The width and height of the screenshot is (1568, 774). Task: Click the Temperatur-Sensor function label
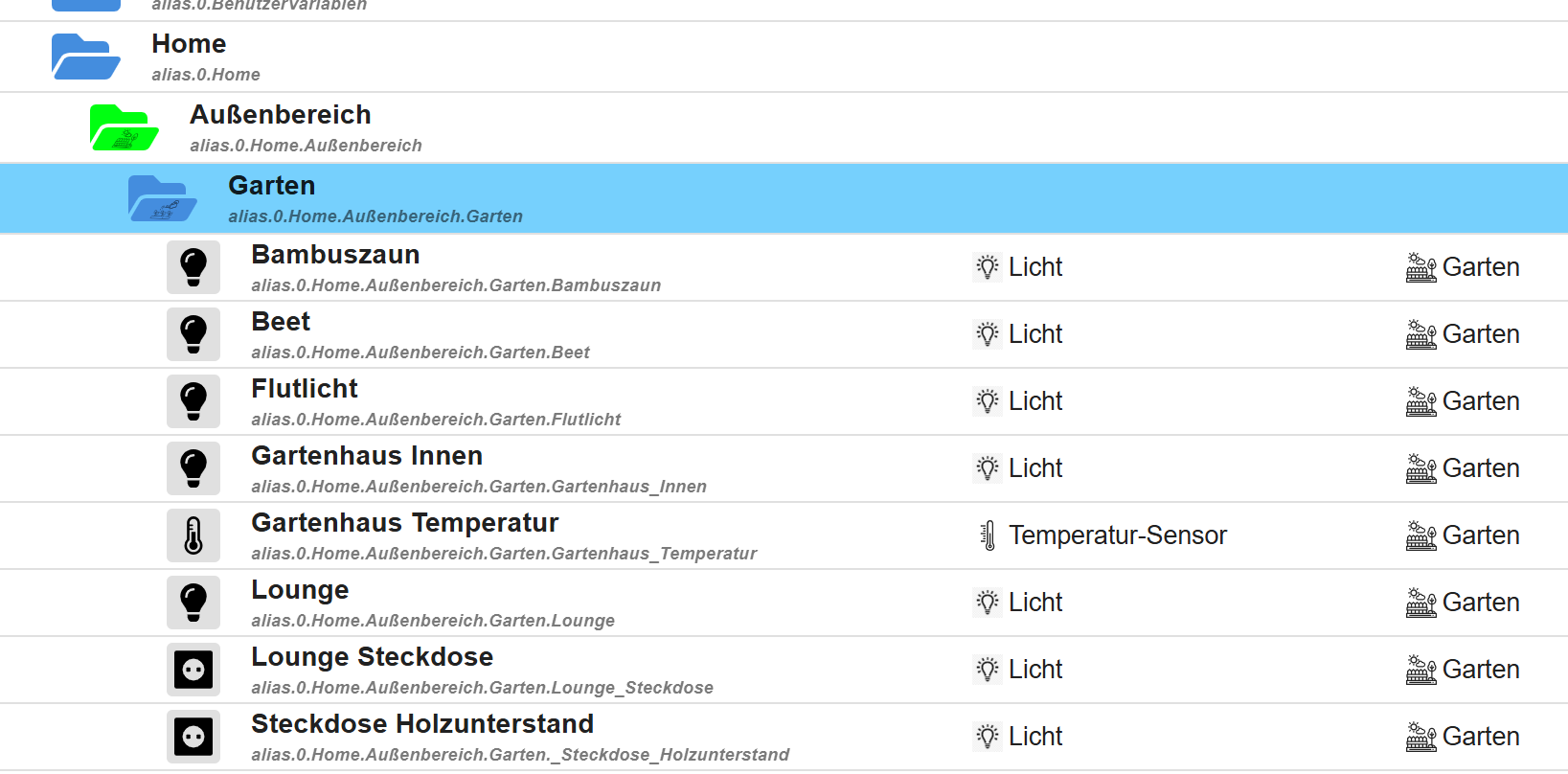point(1117,535)
